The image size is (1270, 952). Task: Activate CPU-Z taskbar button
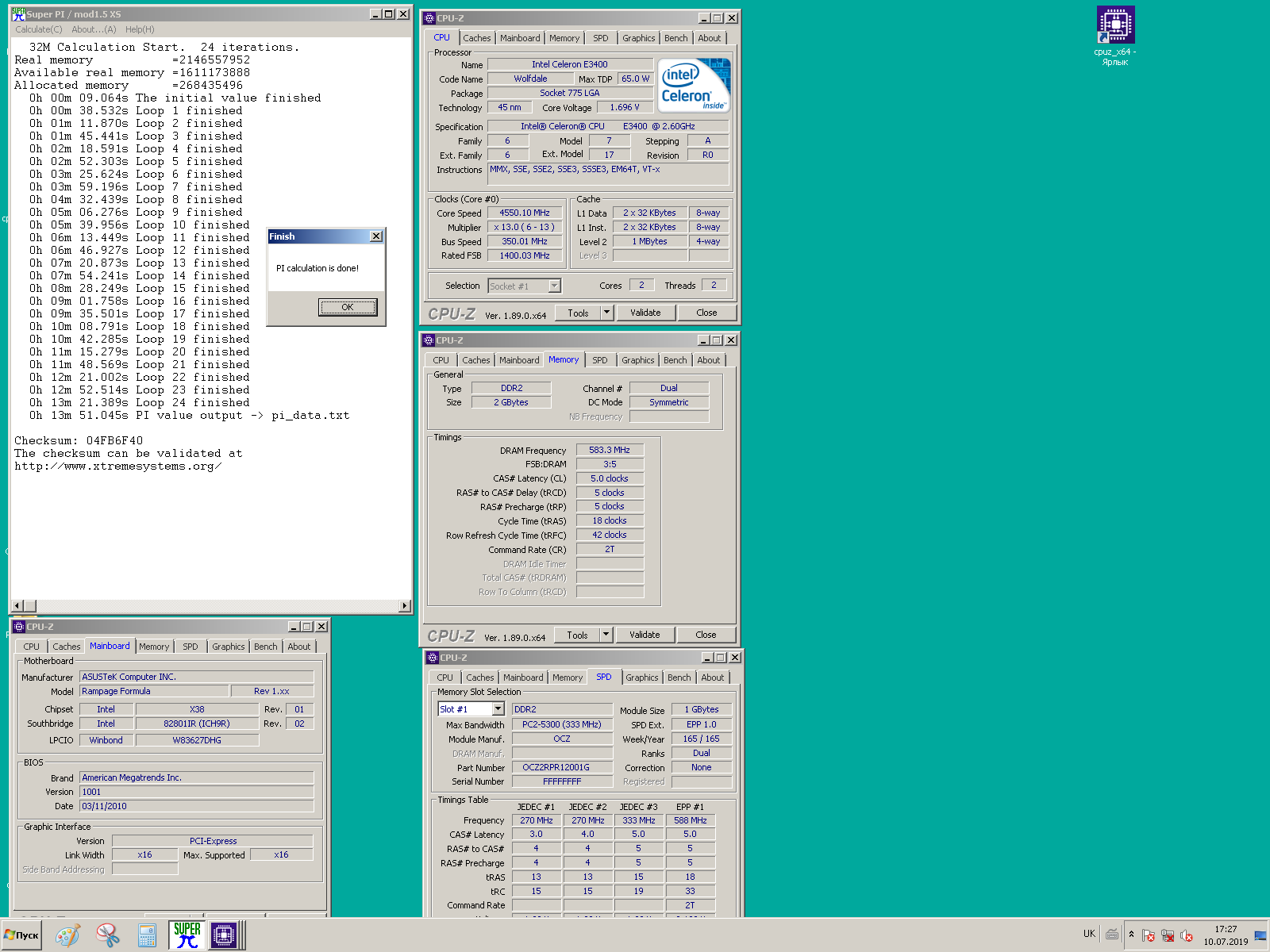224,935
